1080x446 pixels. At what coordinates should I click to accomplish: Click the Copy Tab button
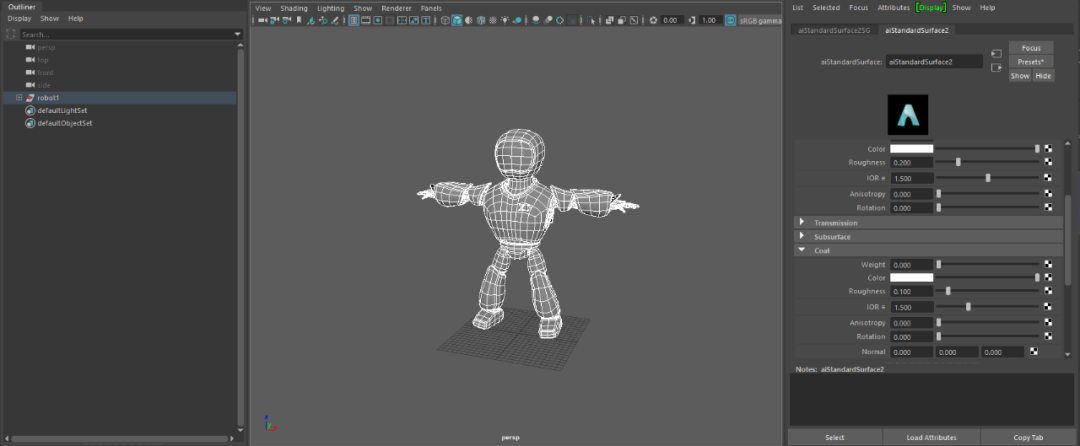pyautogui.click(x=1028, y=437)
